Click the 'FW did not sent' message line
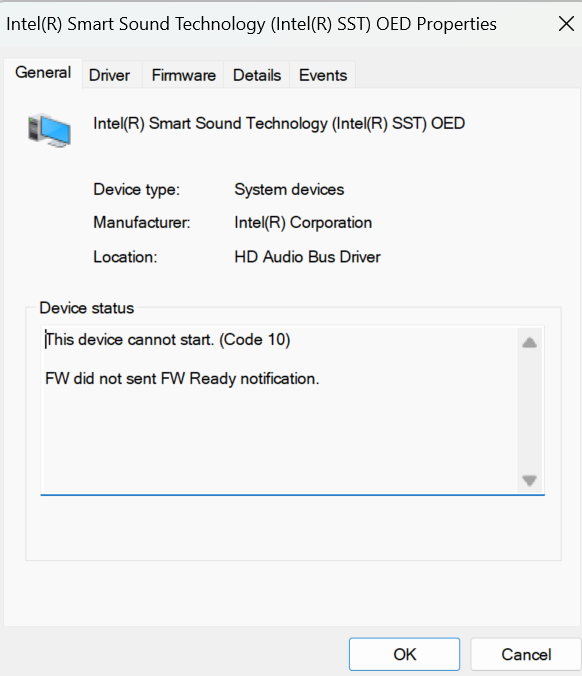Image resolution: width=582 pixels, height=676 pixels. 182,379
